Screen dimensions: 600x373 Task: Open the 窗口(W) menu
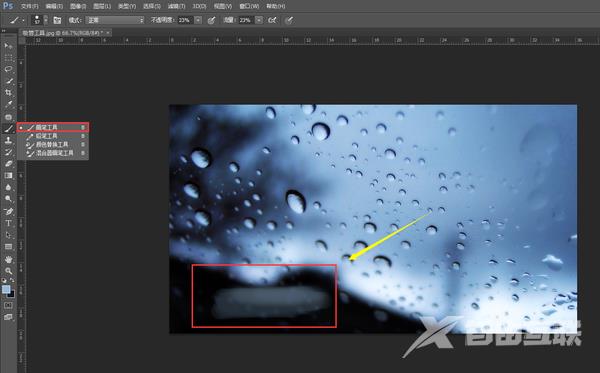tap(249, 6)
